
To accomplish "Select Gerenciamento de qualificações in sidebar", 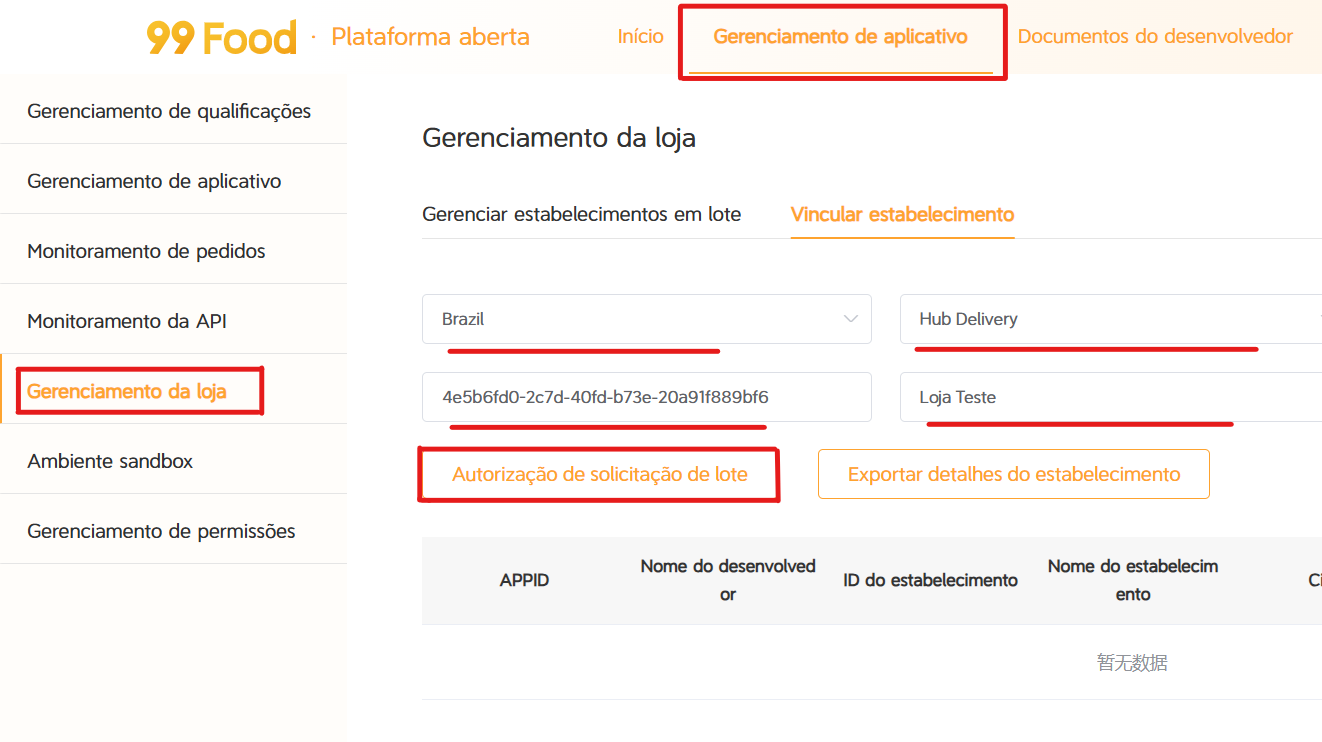I will coord(173,109).
